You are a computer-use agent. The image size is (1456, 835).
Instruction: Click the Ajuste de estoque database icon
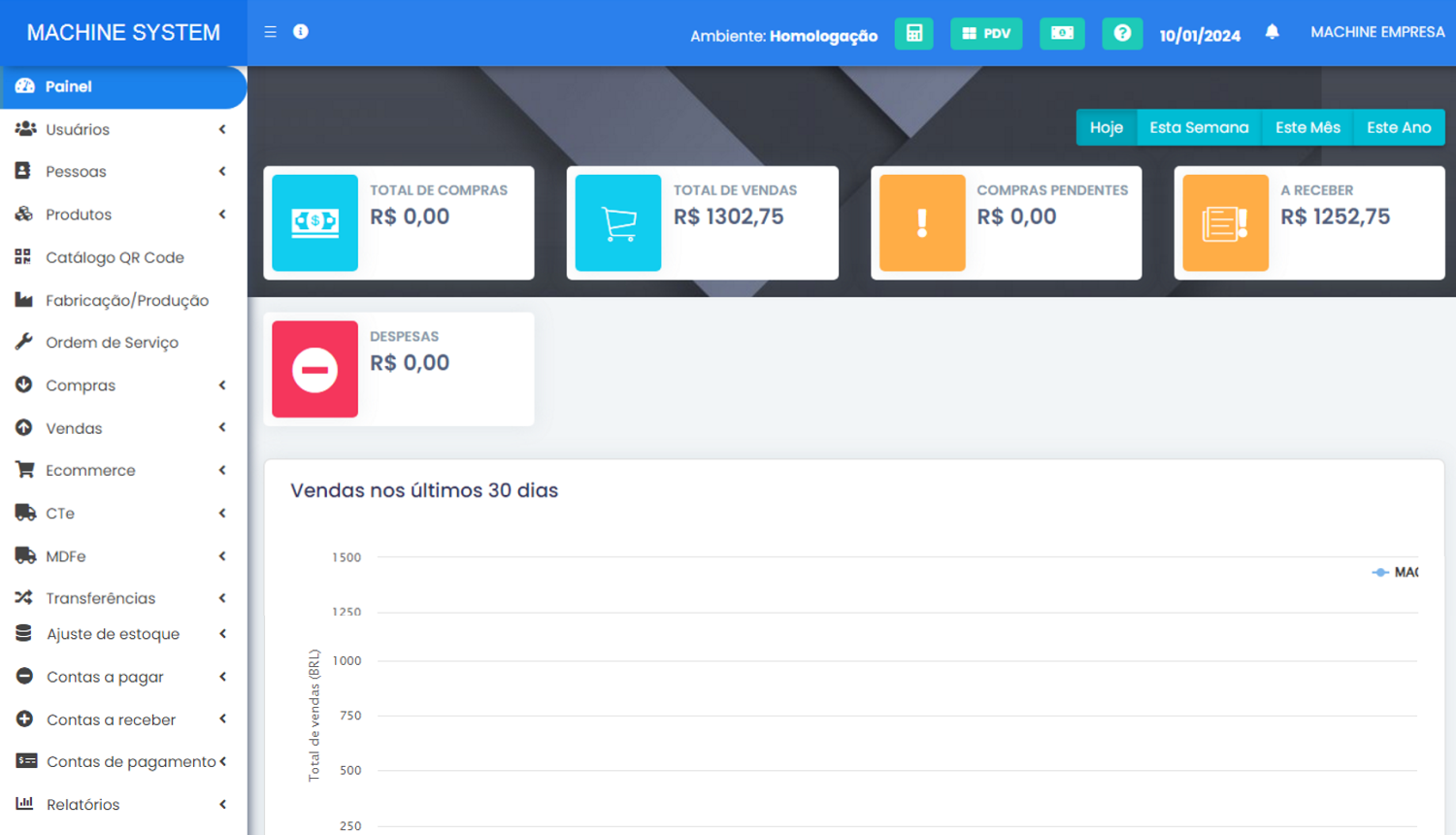pyautogui.click(x=24, y=633)
